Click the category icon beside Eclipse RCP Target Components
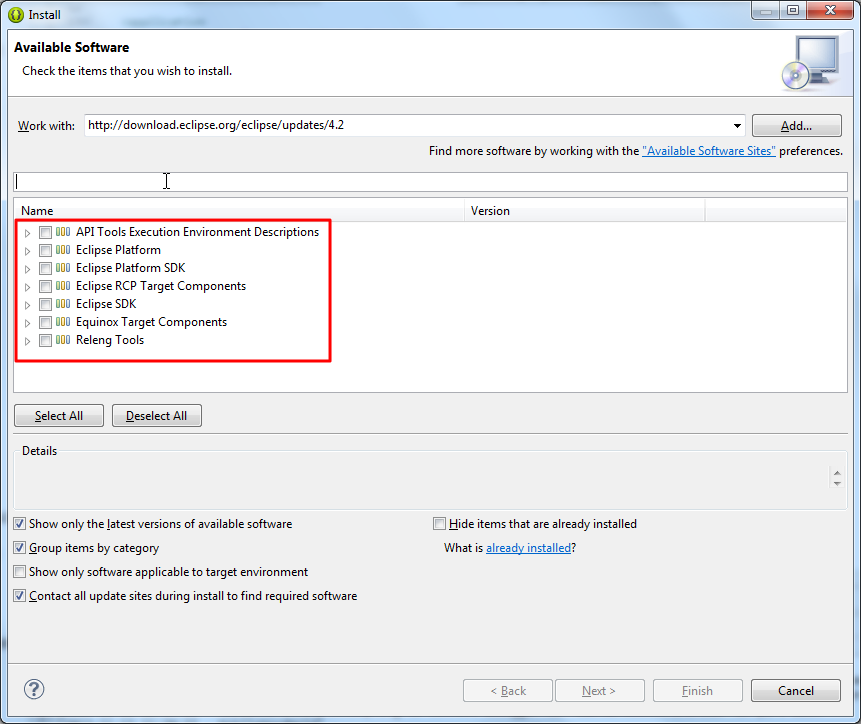Screen dimensions: 861x724 coord(63,286)
